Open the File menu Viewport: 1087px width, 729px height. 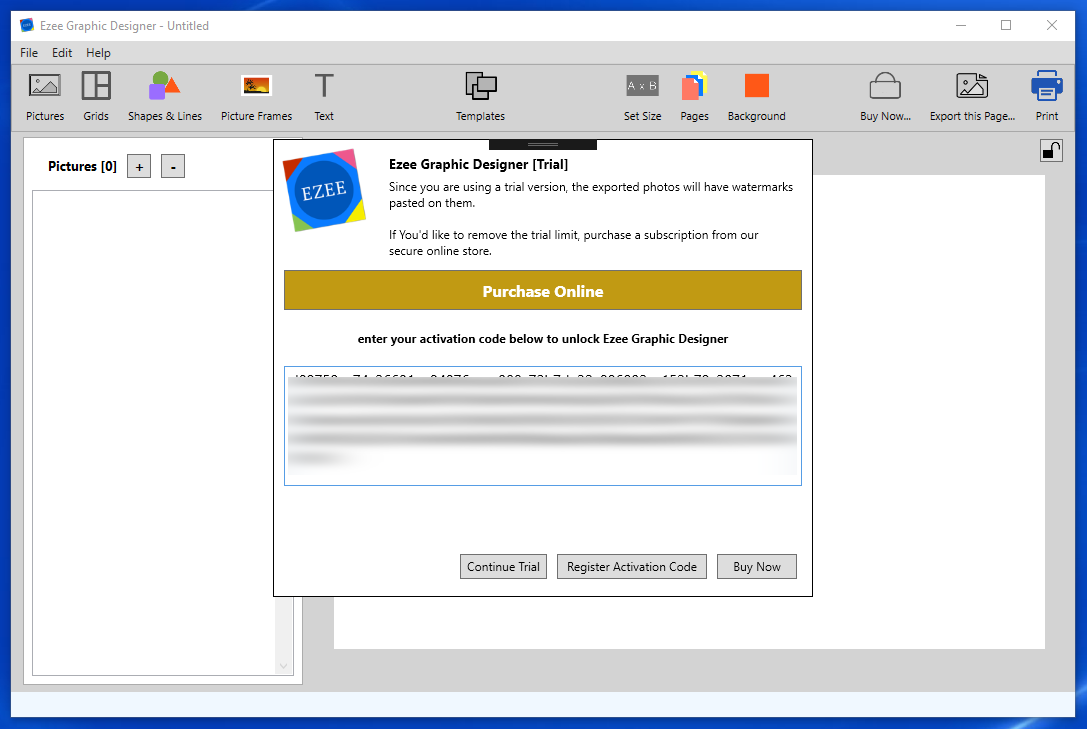pyautogui.click(x=29, y=53)
